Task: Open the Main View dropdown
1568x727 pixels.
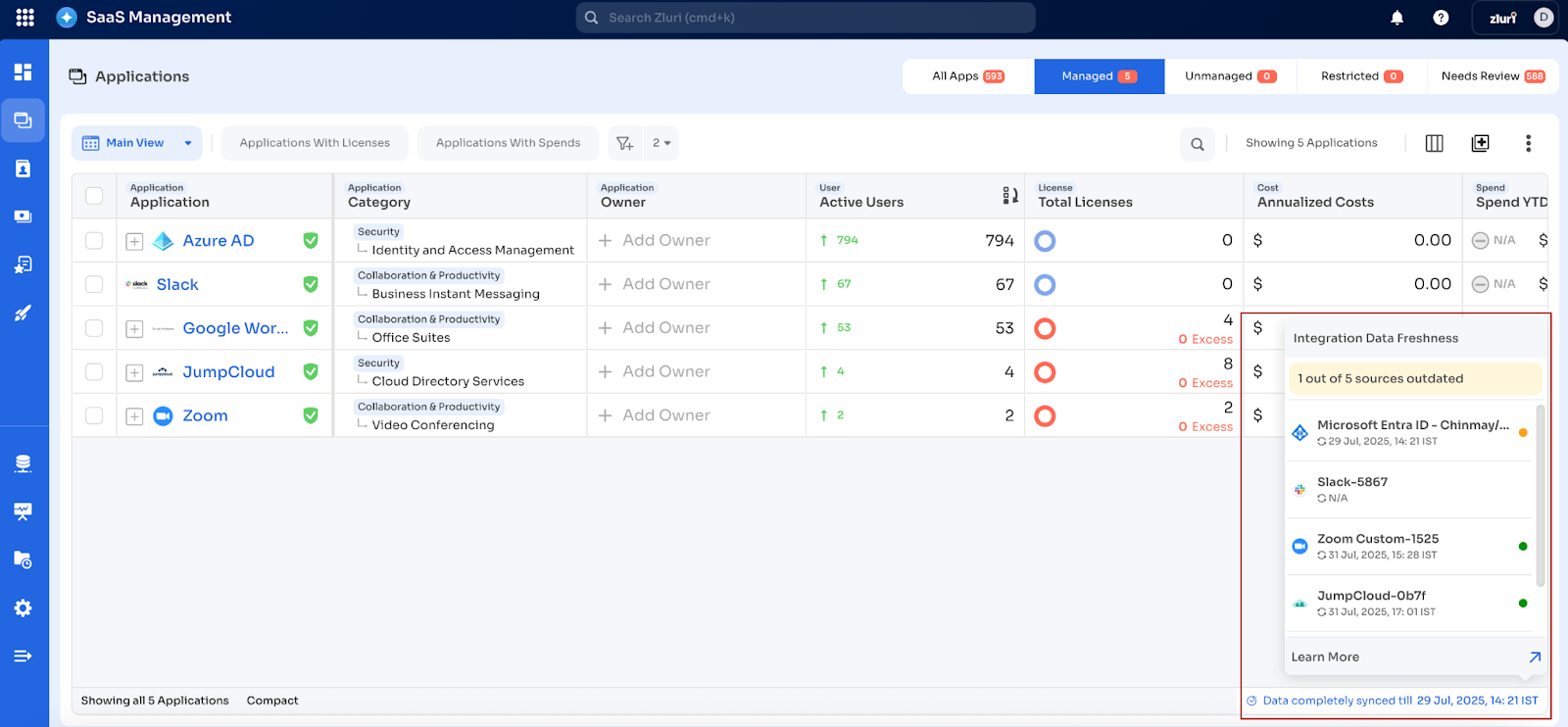Action: 137,143
